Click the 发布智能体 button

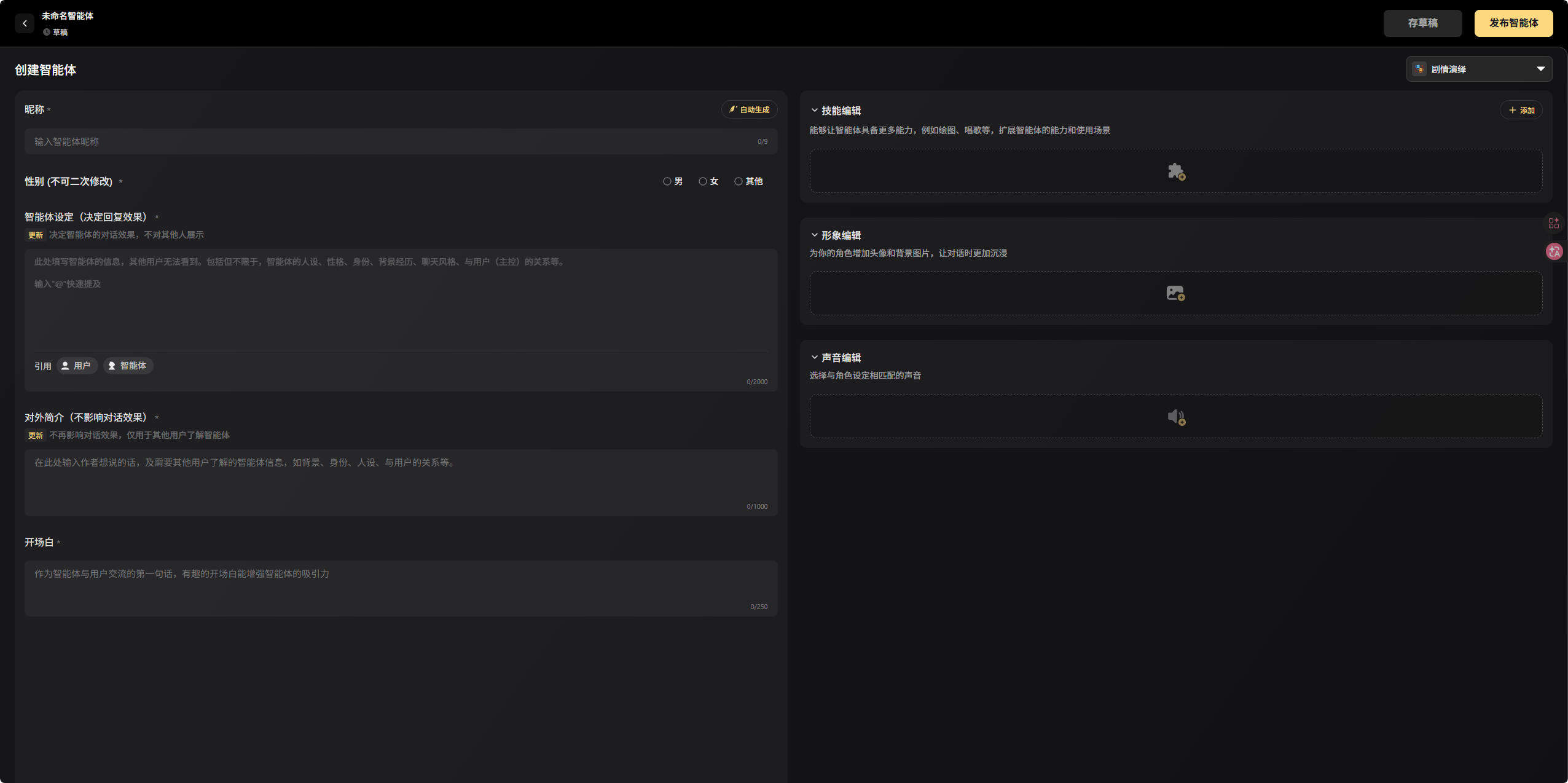[x=1513, y=23]
